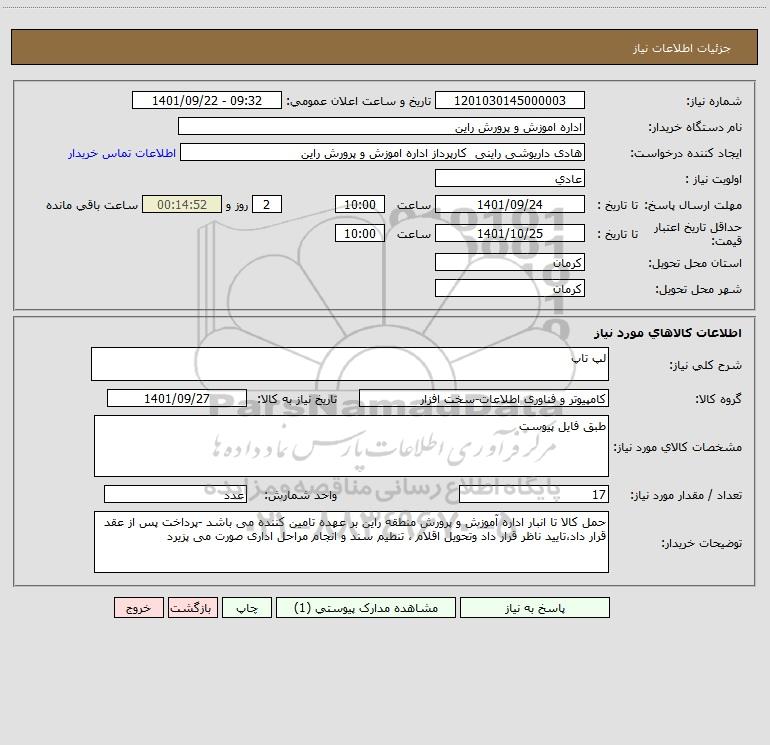This screenshot has width=770, height=745.
Task: Click the countdown timer 00:14:52
Action: tap(182, 204)
